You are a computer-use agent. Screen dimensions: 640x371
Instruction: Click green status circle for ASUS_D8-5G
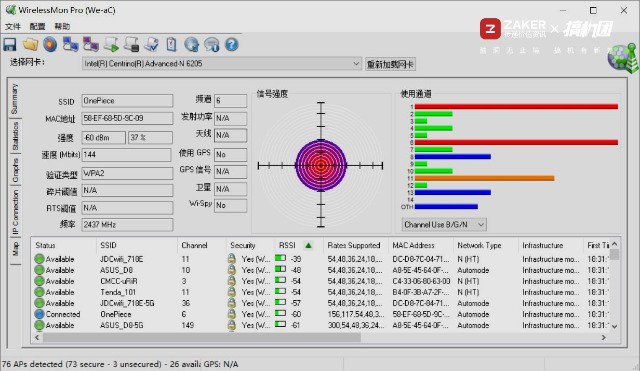click(39, 325)
